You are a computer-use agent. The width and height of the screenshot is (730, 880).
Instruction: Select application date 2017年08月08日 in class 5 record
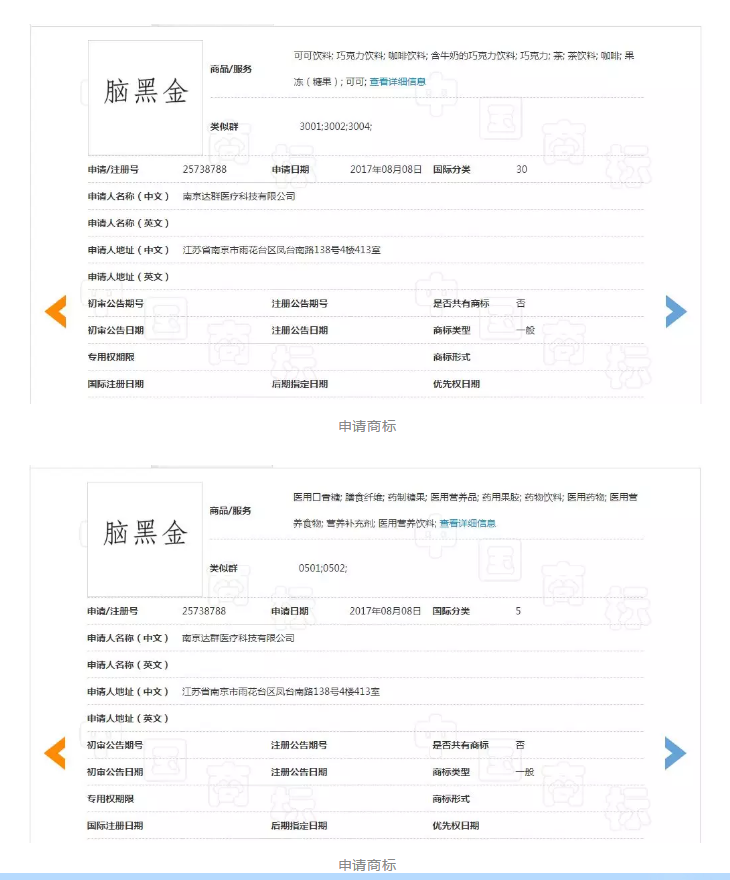385,611
